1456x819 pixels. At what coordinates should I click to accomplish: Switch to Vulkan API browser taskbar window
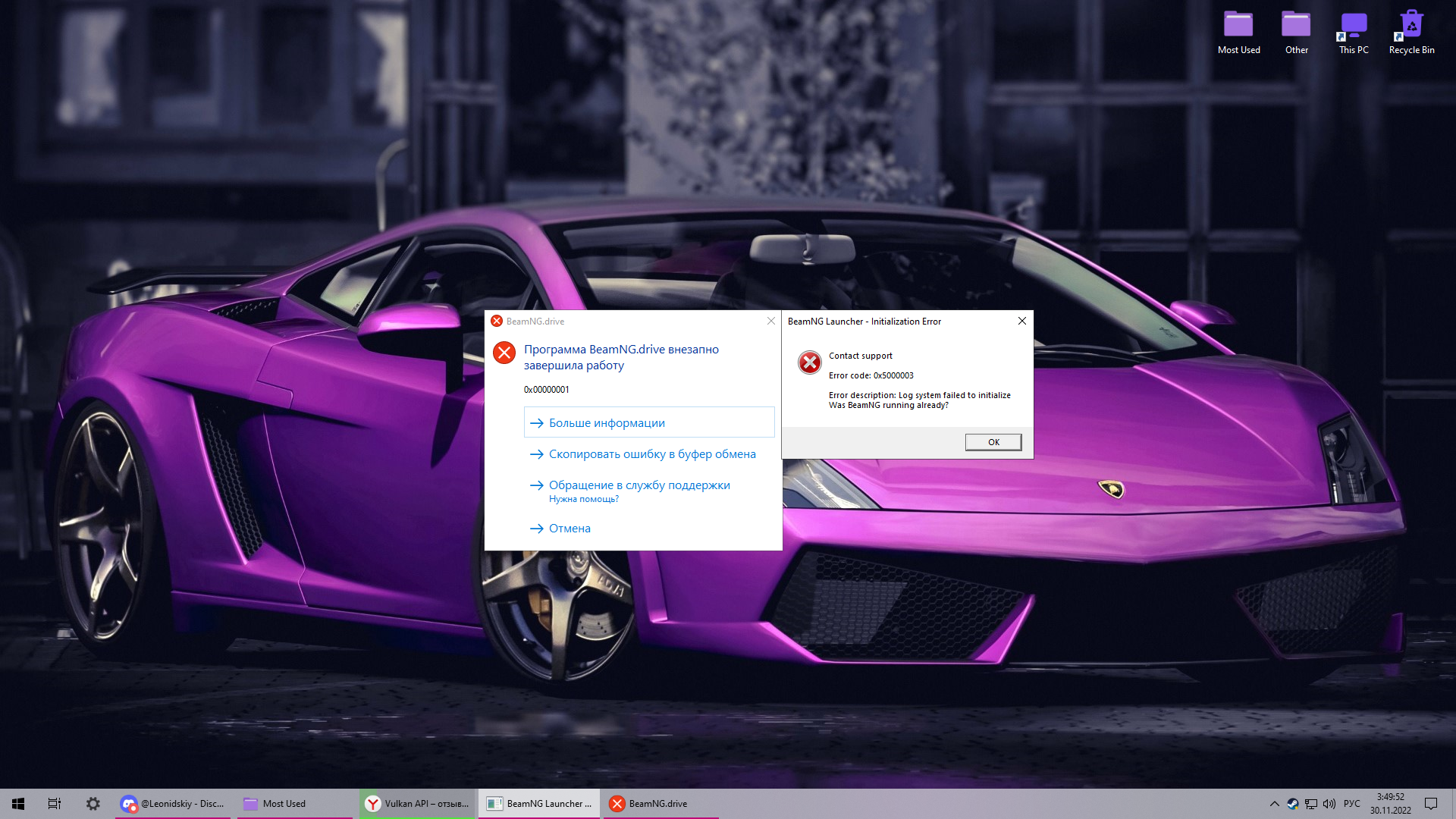(417, 804)
